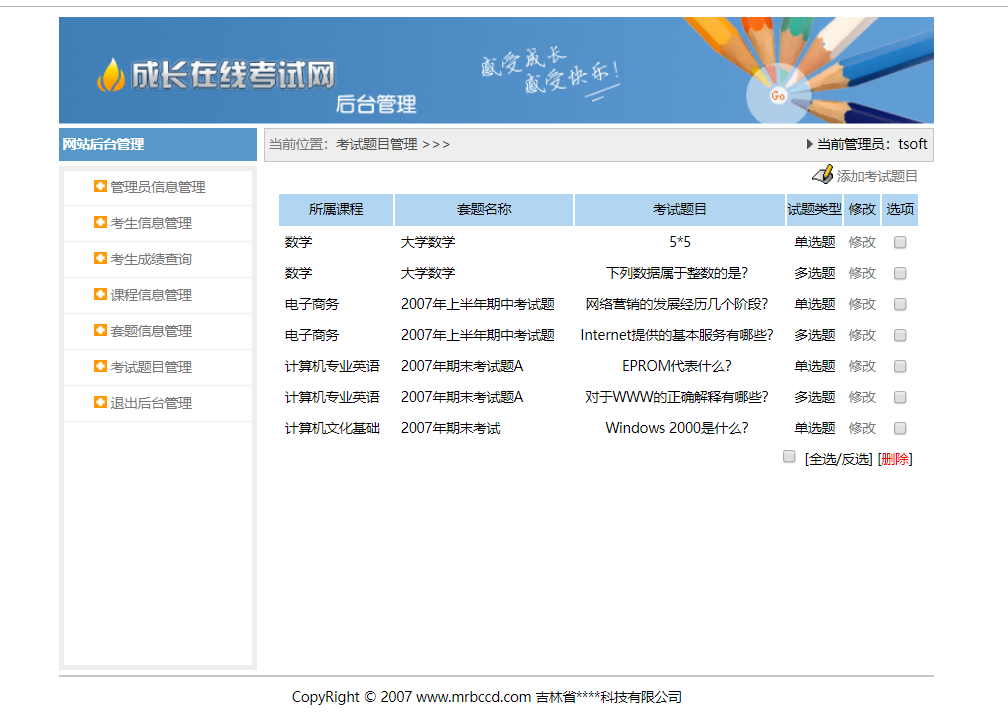This screenshot has height=713, width=1008.
Task: Click 添加考试题目 link
Action: [877, 176]
